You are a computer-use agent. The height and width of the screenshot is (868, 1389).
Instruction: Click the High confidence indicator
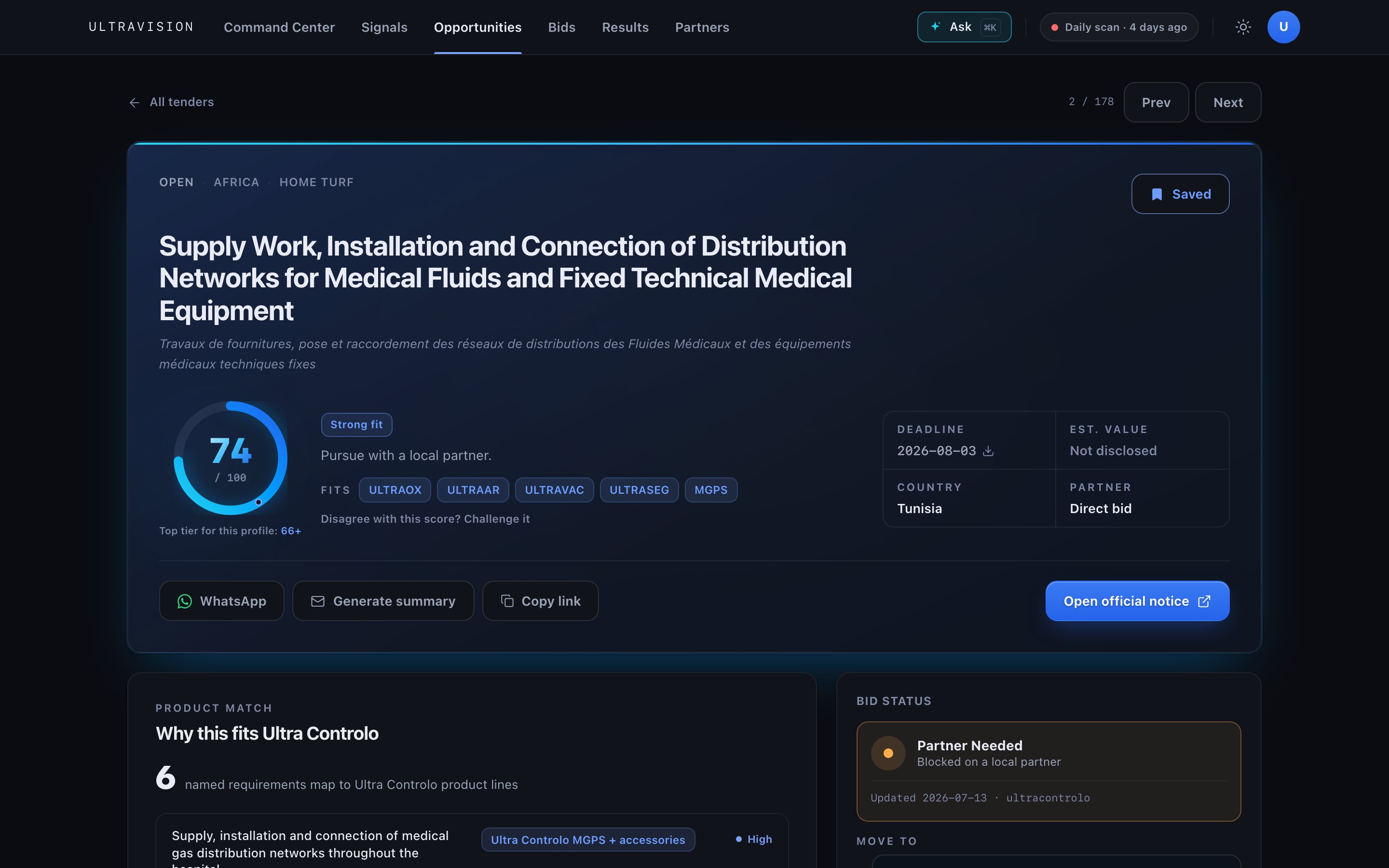coord(754,839)
